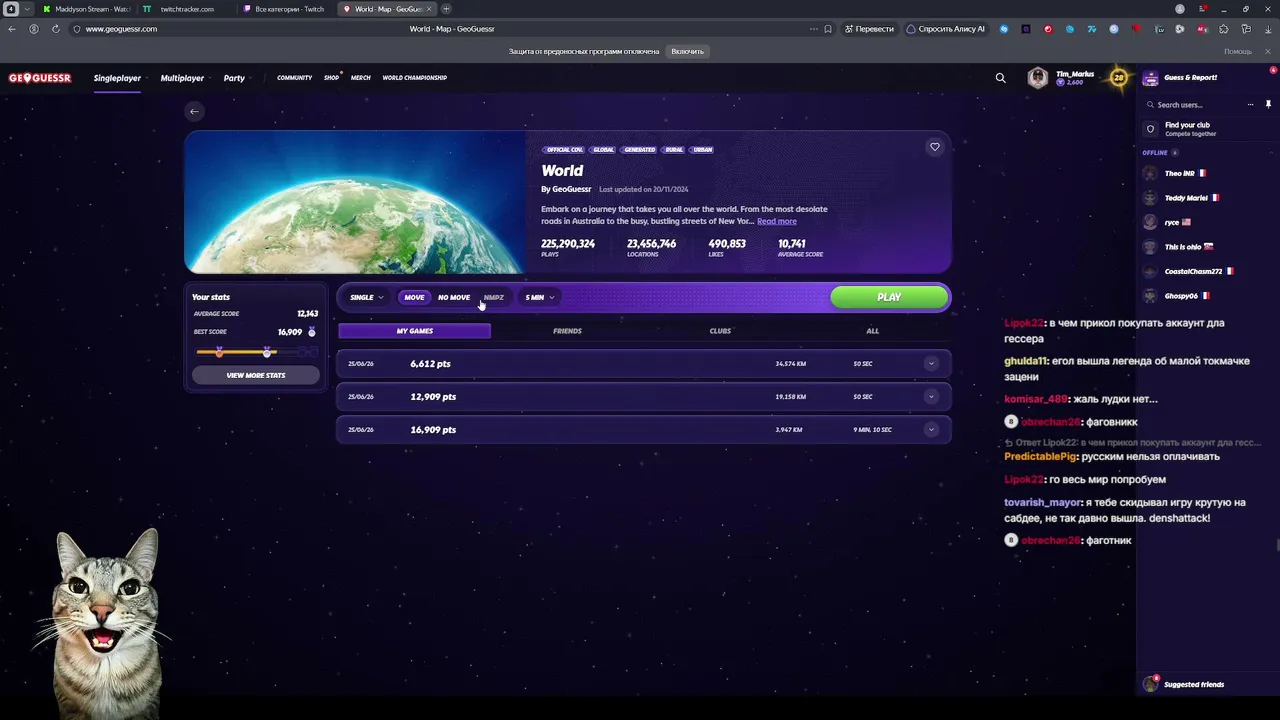Screen dimensions: 1280x720
Task: Open the Multiplayer nav menu
Action: click(182, 78)
